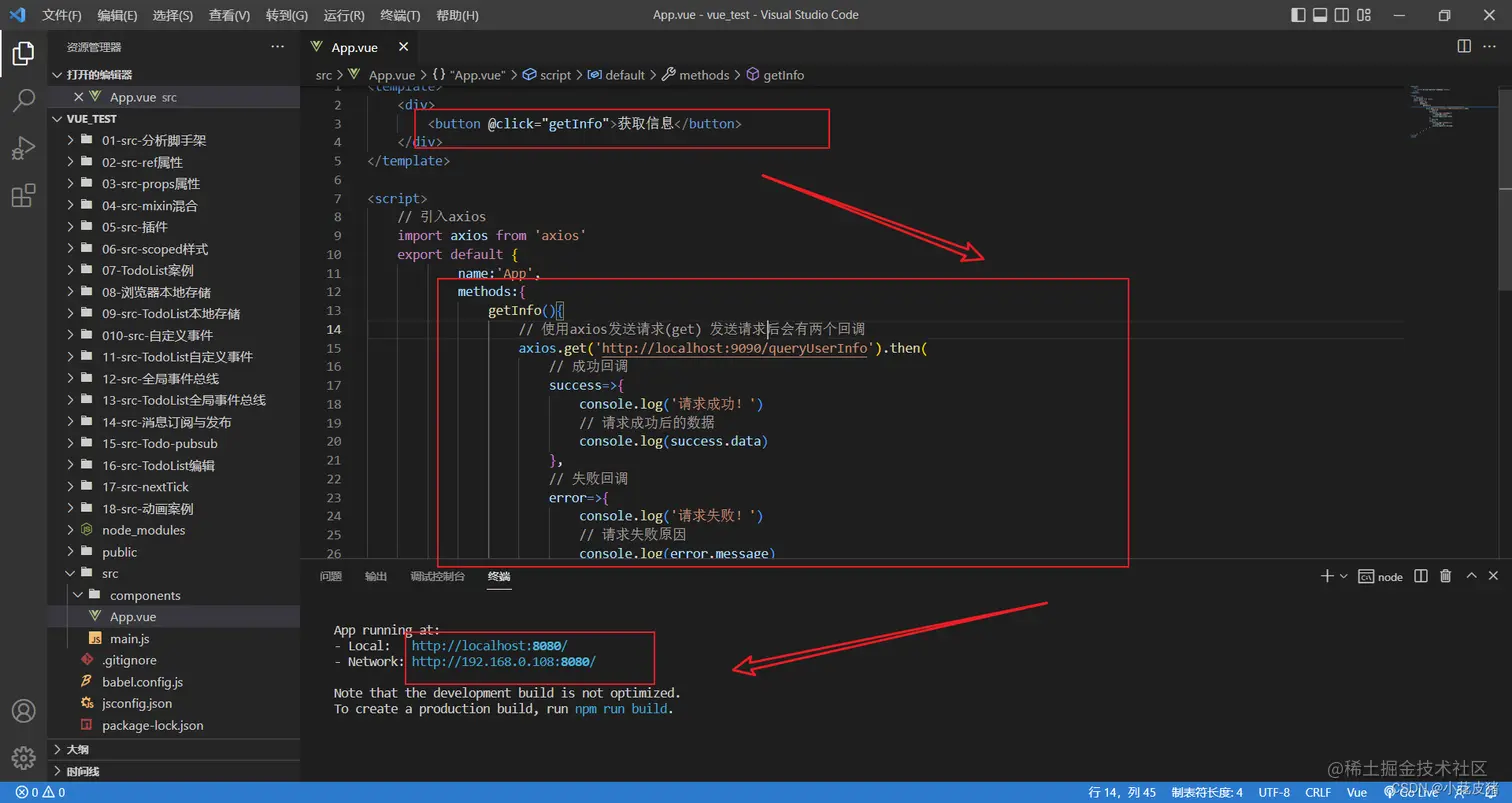
Task: Open the 运行(R) menu
Action: point(344,15)
